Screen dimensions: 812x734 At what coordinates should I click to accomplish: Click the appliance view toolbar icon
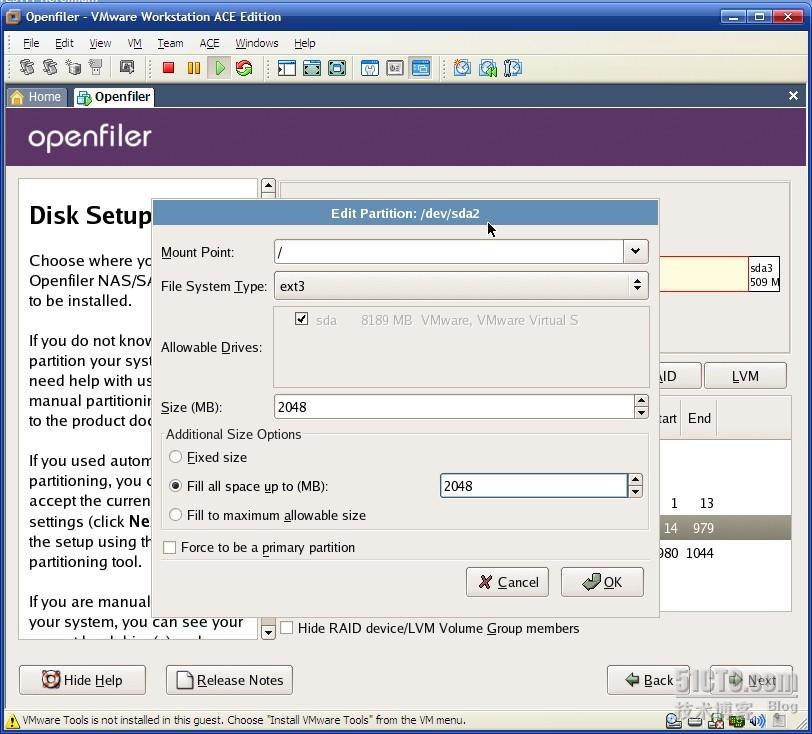pos(395,68)
